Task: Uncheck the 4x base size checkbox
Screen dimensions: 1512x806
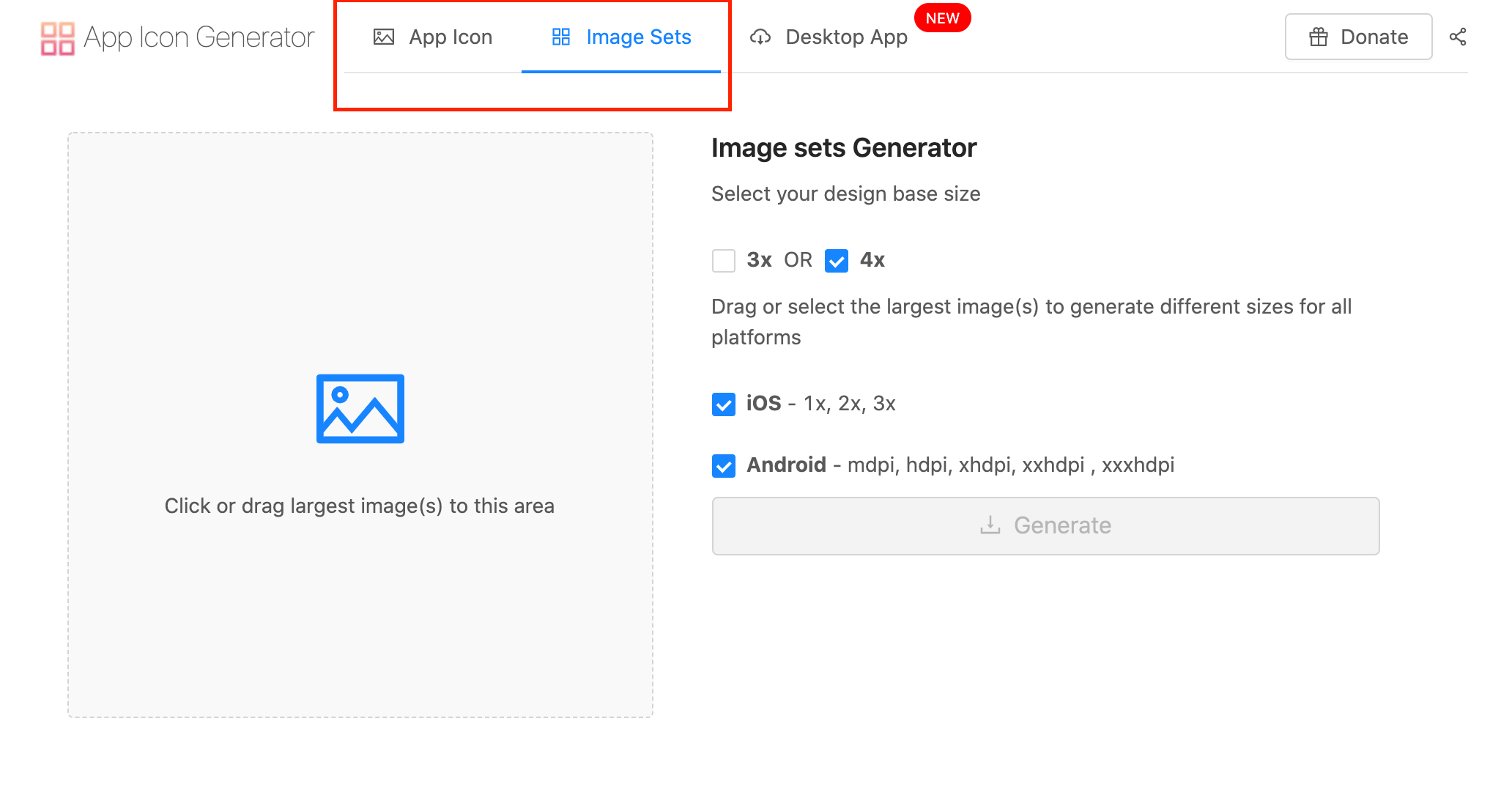Action: 837,260
